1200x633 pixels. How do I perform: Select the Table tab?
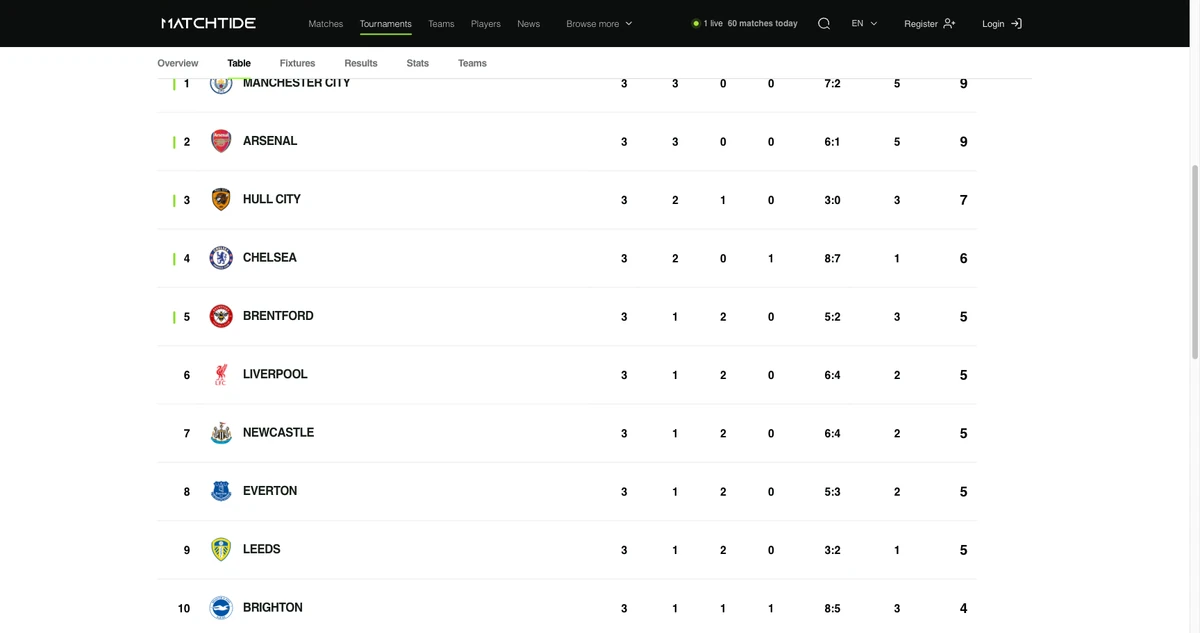(x=239, y=63)
